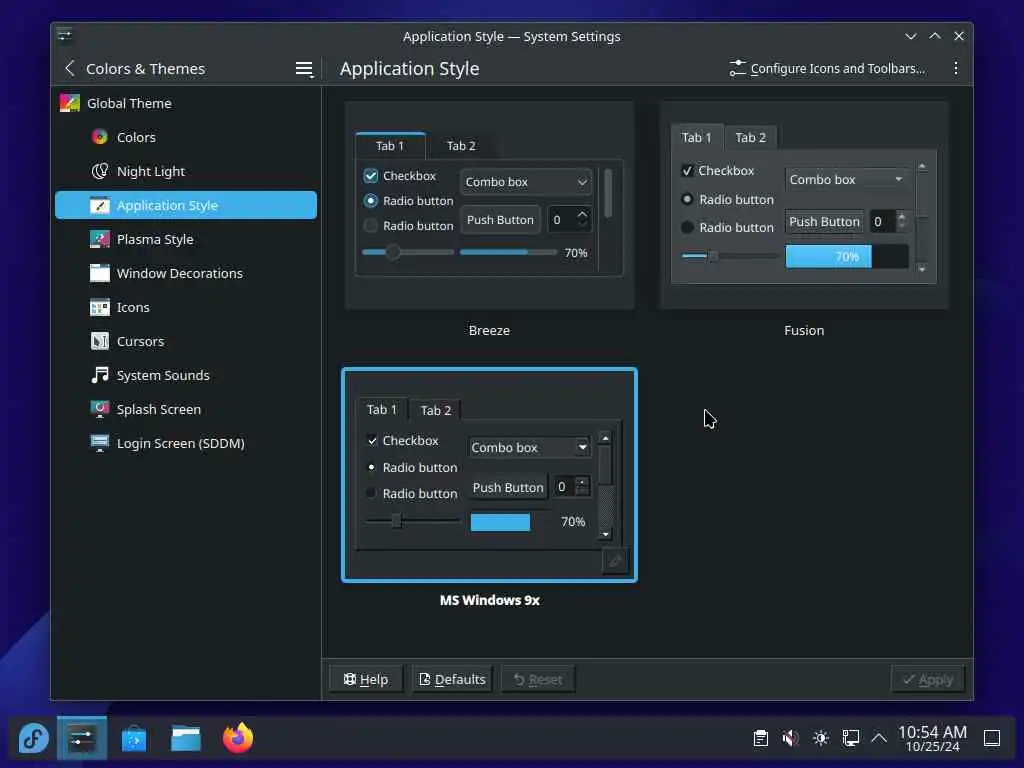
Task: Click the Plasma Style icon
Action: (x=99, y=239)
